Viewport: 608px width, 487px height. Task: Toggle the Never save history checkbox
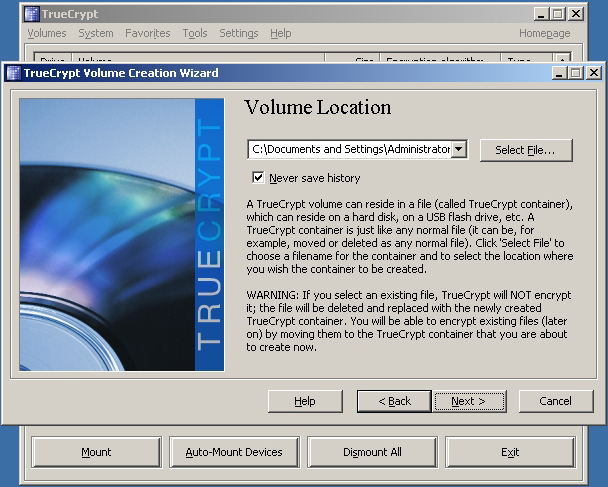[258, 178]
